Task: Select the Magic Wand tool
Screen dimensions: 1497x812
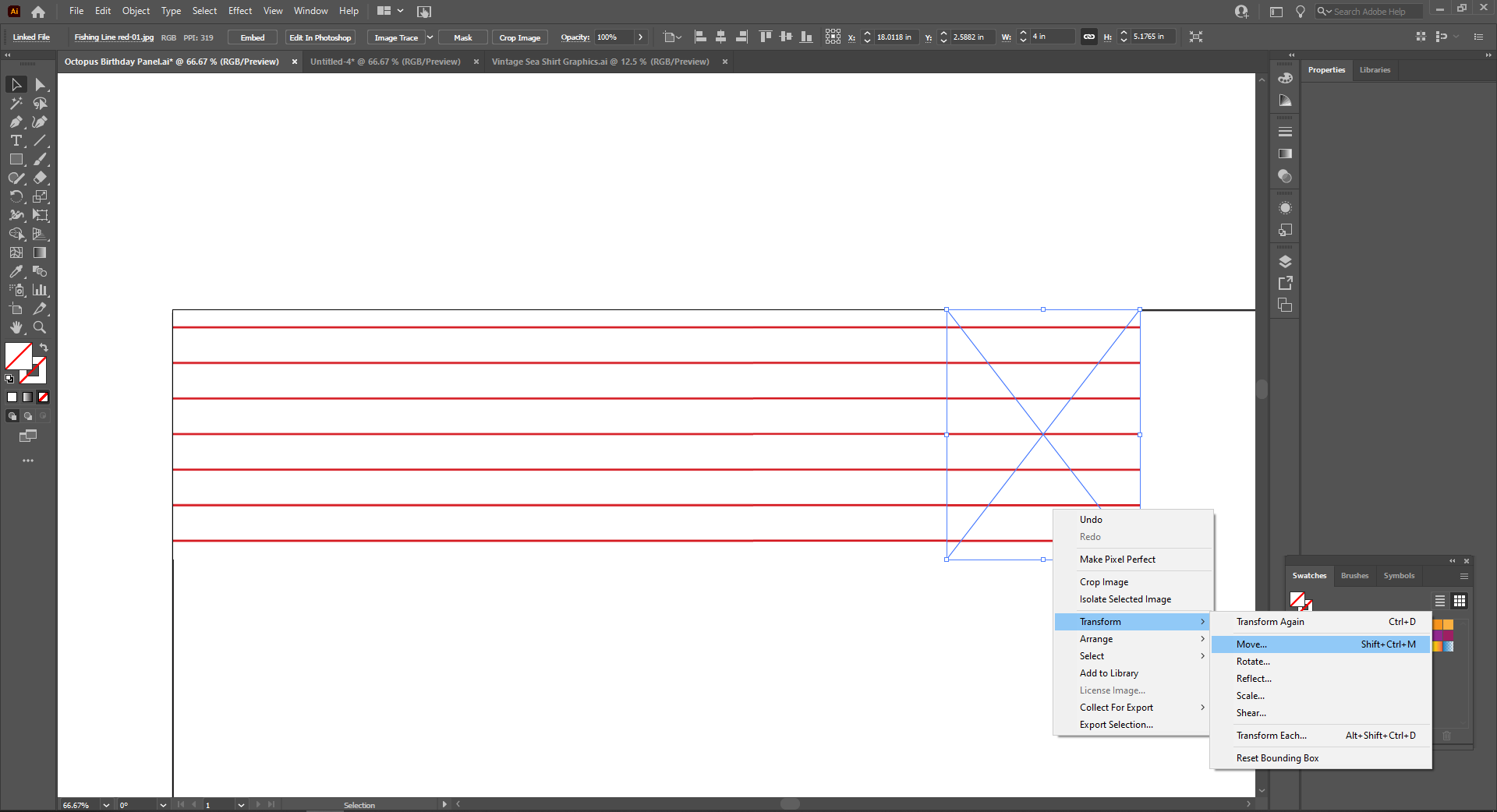Action: (16, 103)
